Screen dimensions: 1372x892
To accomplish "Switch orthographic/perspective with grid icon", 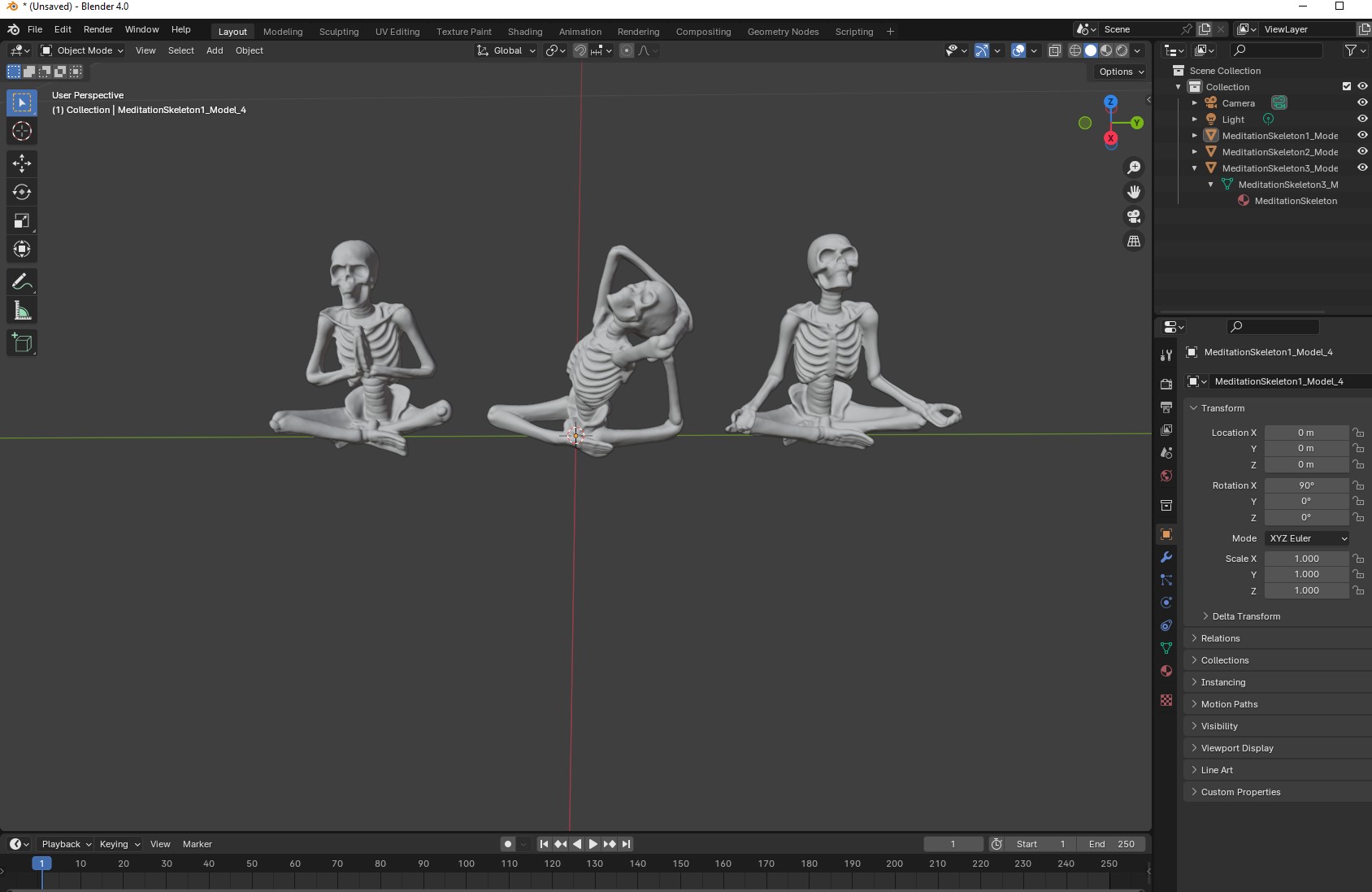I will click(1133, 241).
